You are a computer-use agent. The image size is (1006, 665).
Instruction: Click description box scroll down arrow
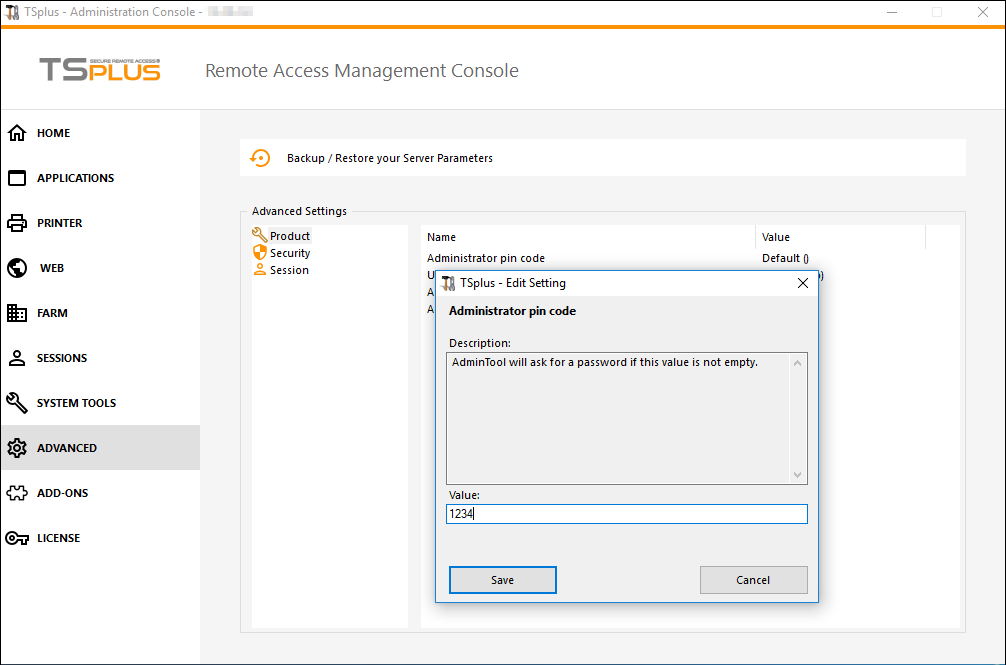coord(797,475)
